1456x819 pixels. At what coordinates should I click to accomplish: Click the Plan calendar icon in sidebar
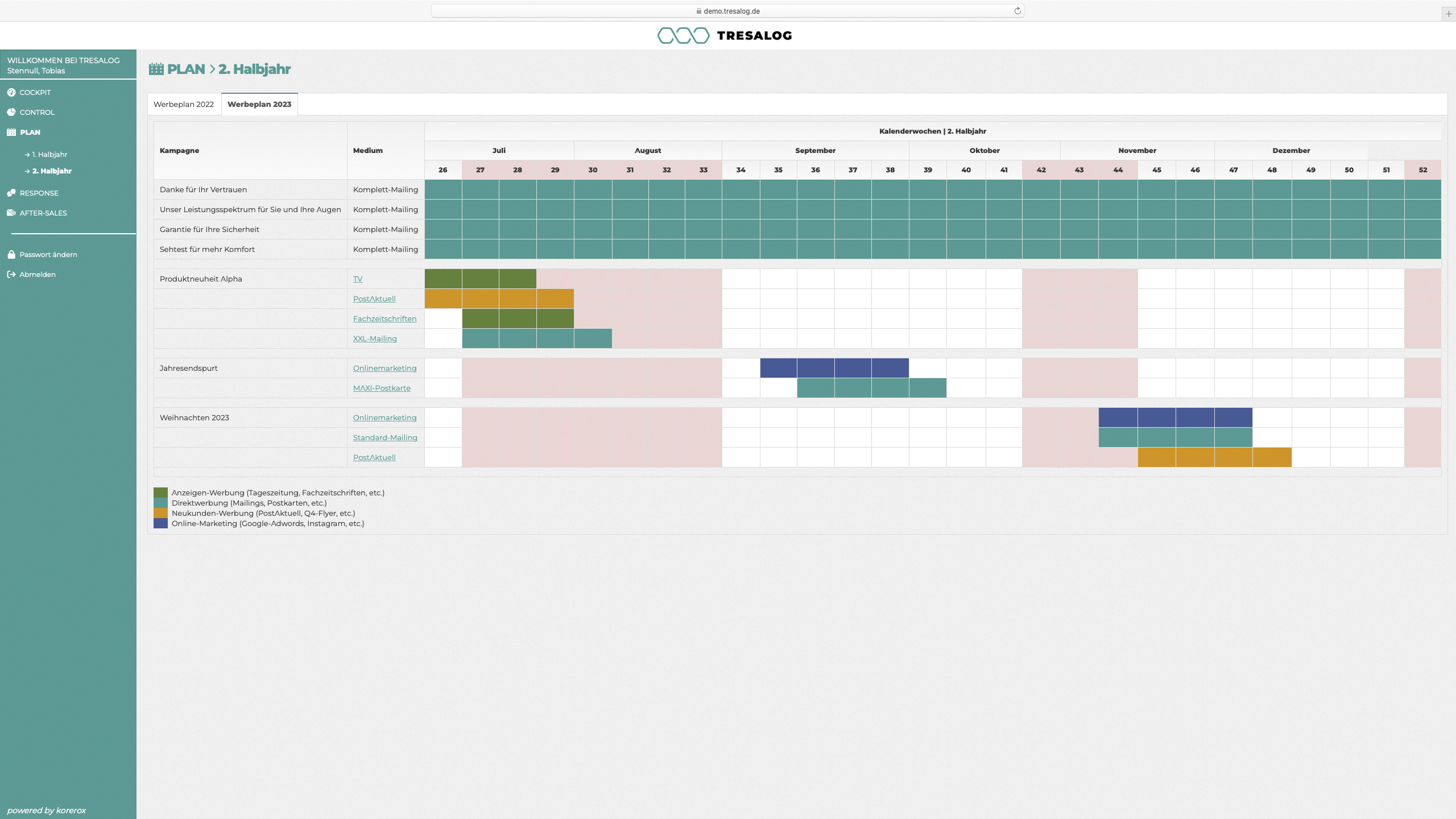(x=11, y=132)
